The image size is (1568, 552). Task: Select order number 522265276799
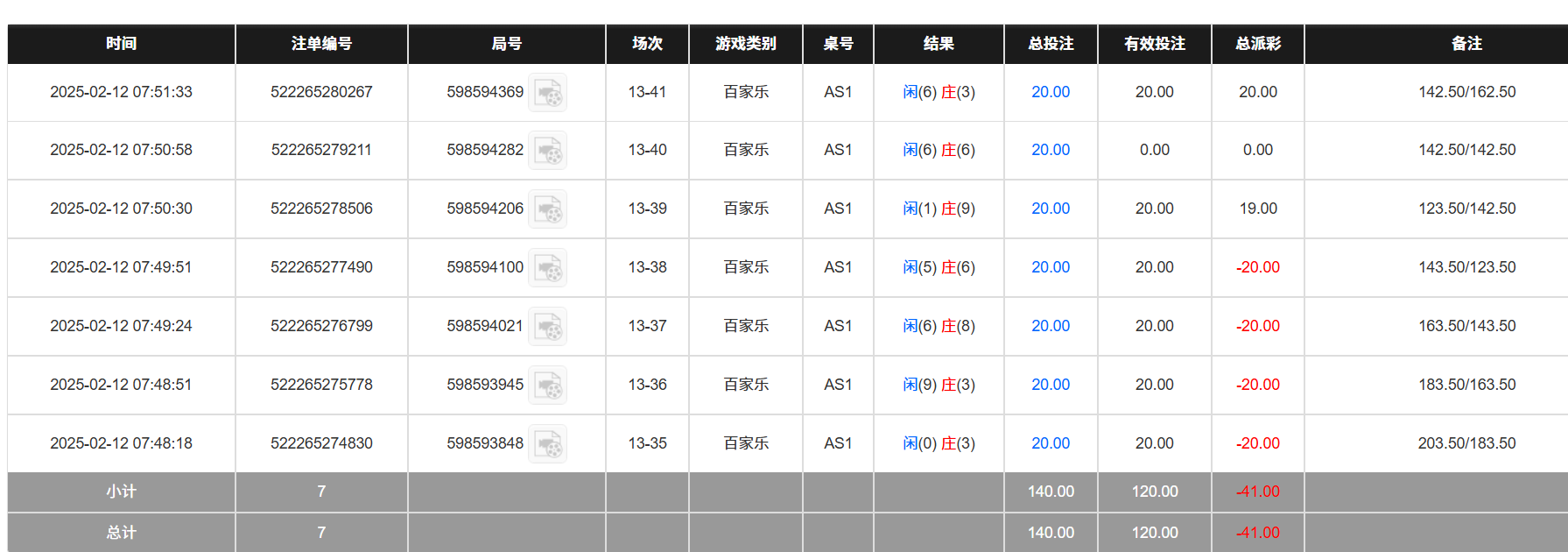pos(321,326)
